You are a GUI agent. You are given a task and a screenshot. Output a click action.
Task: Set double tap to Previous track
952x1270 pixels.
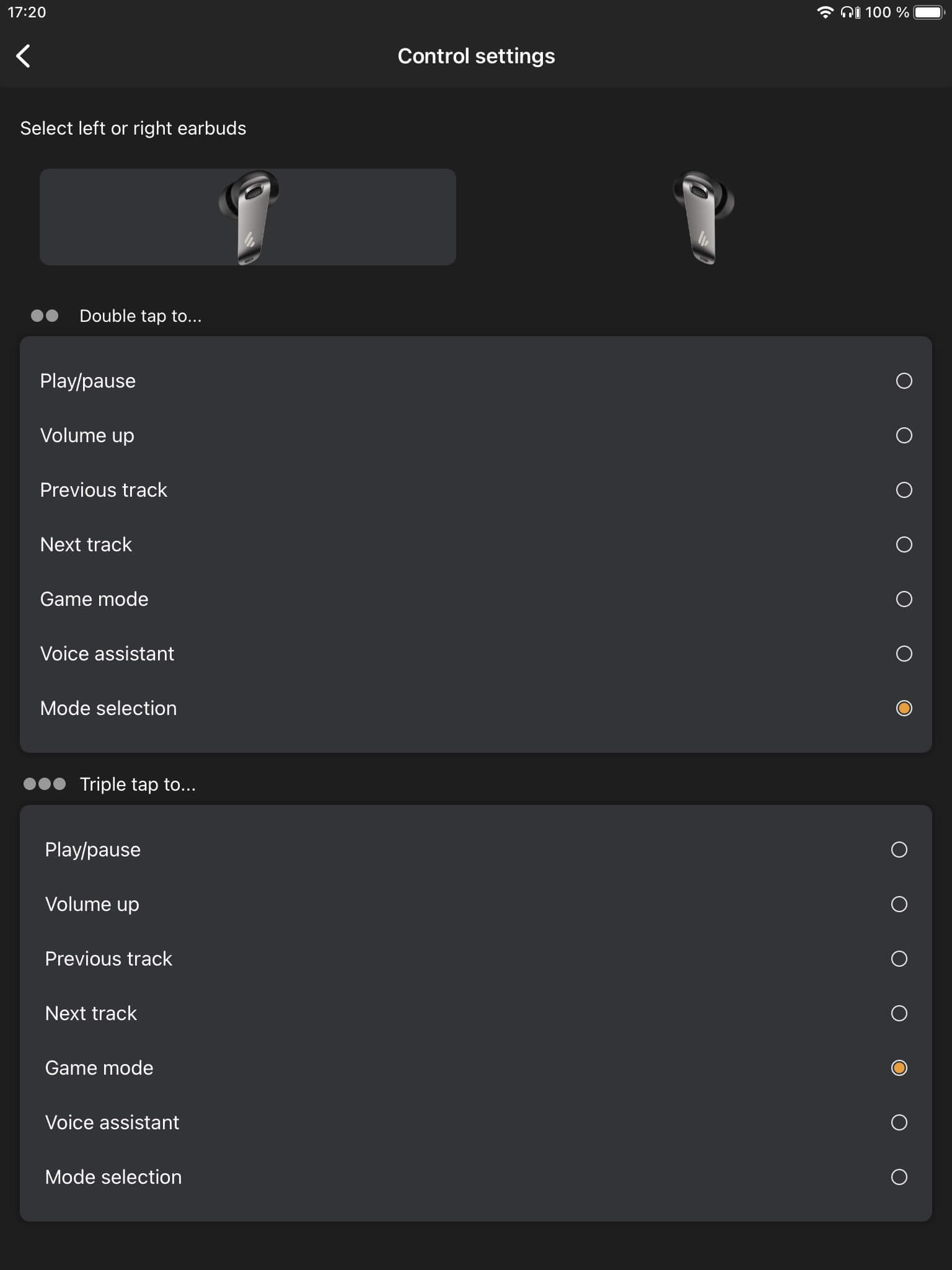point(904,490)
